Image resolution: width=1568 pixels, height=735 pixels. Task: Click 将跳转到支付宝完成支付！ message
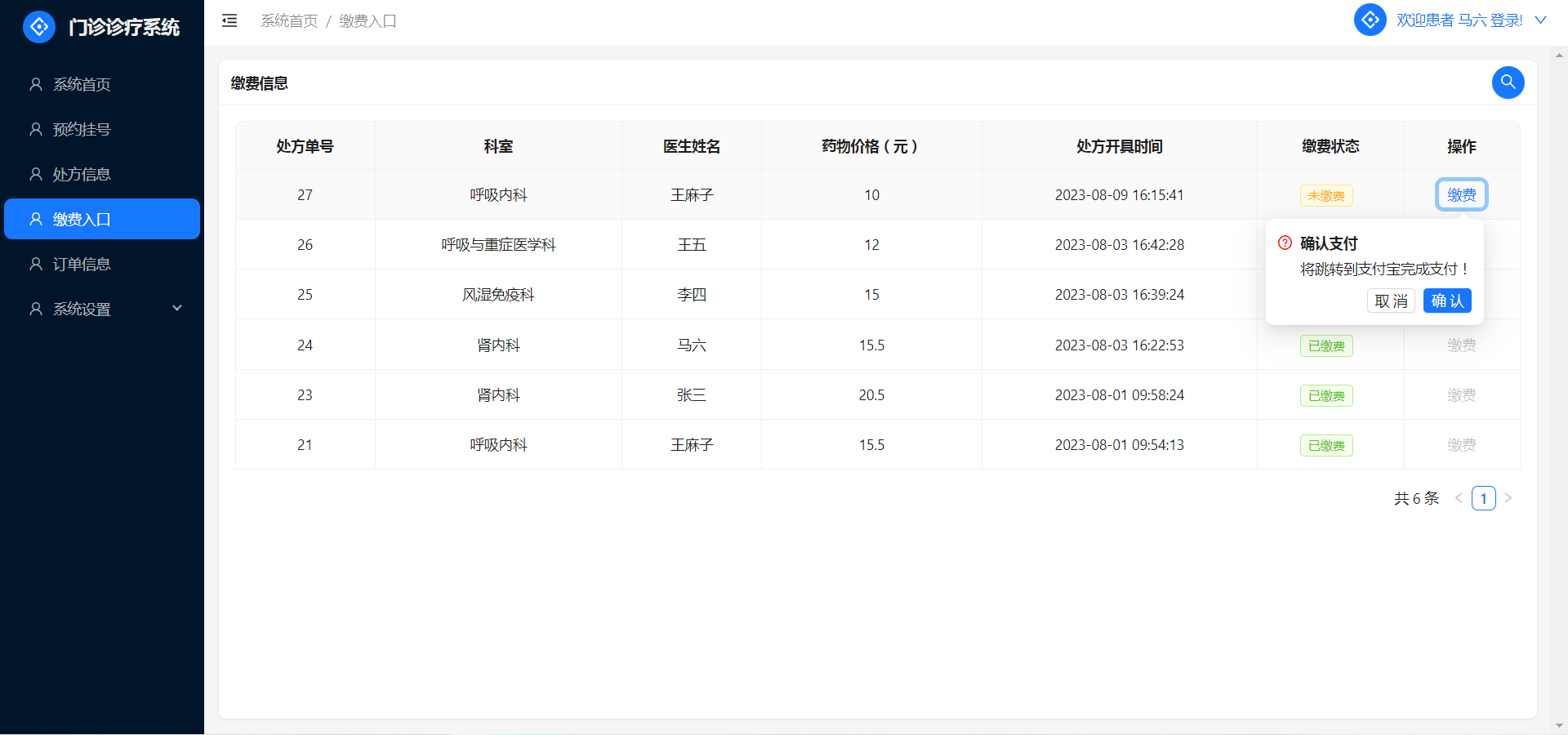[x=1385, y=269]
